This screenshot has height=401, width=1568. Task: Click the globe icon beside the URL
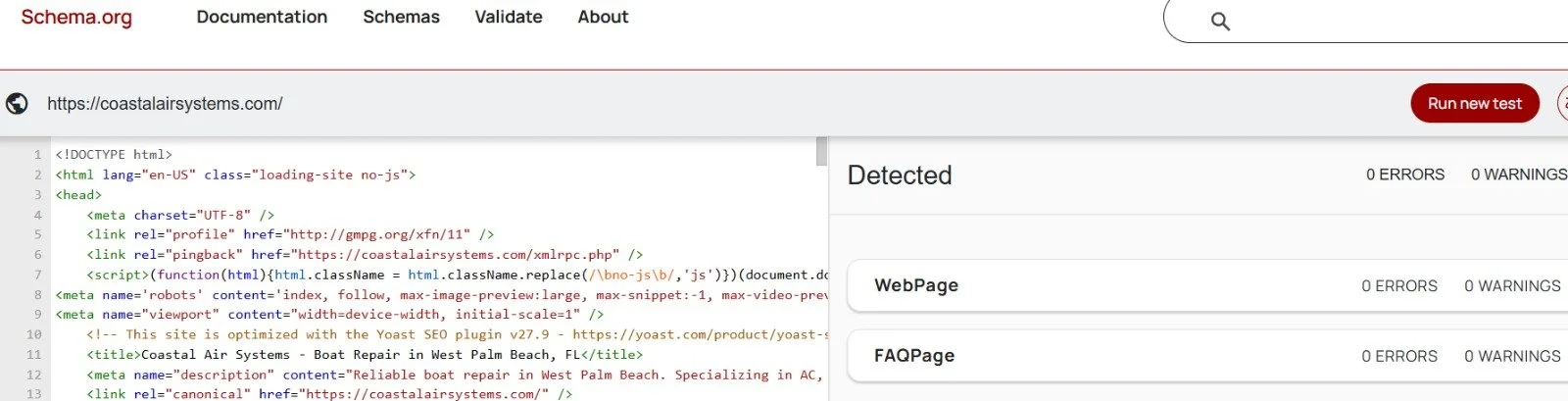click(17, 104)
